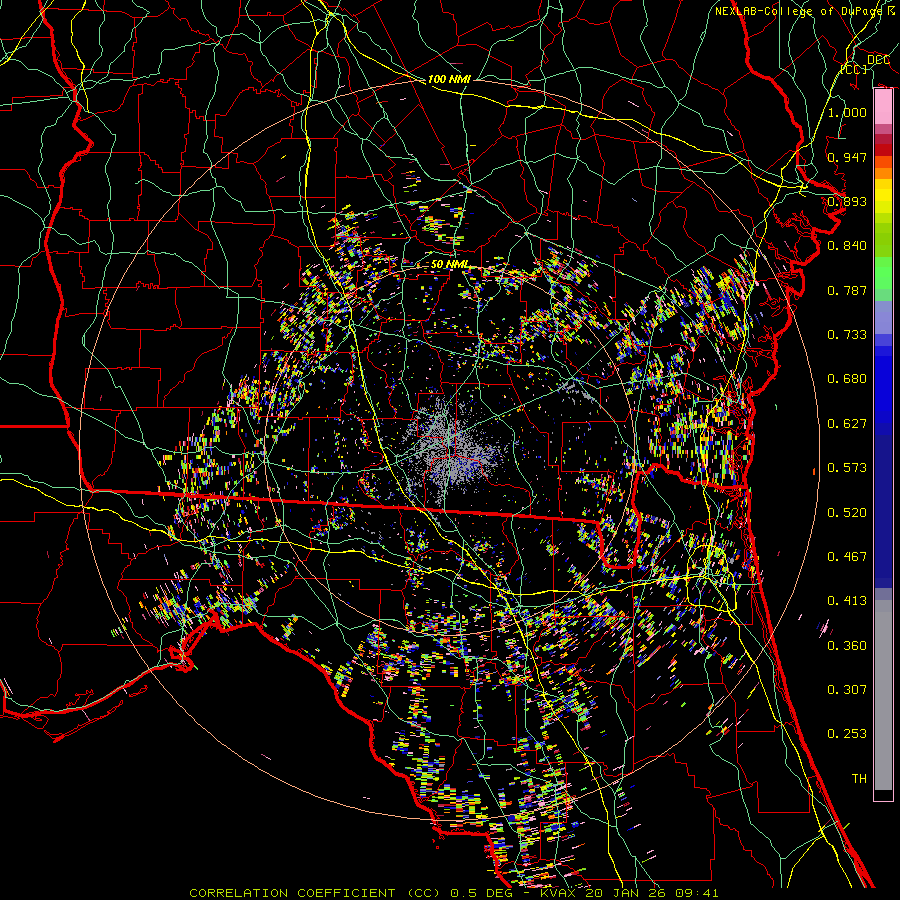Select the 0.253 scale label
Screen dimensions: 900x900
click(x=847, y=734)
